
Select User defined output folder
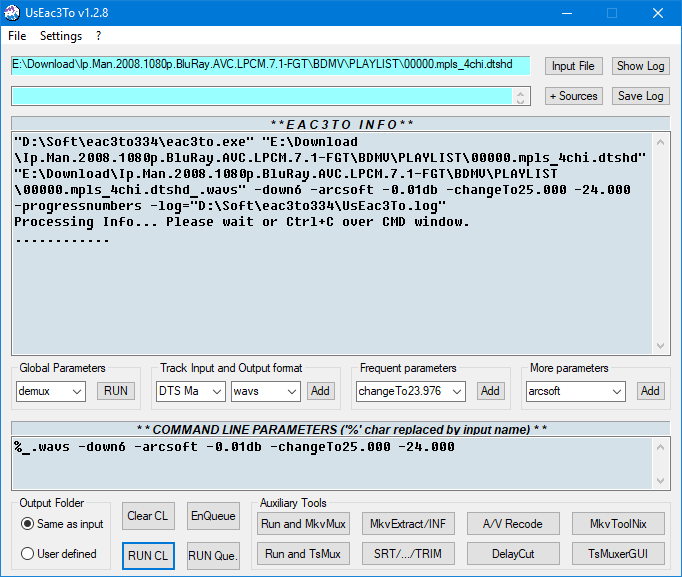coord(59,554)
